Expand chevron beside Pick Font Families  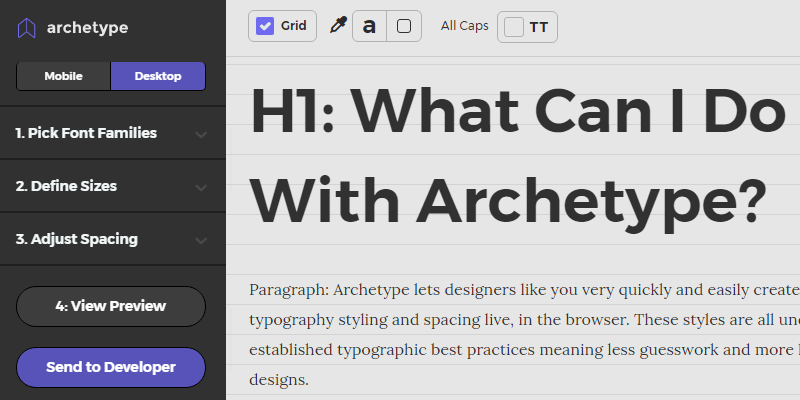click(201, 134)
